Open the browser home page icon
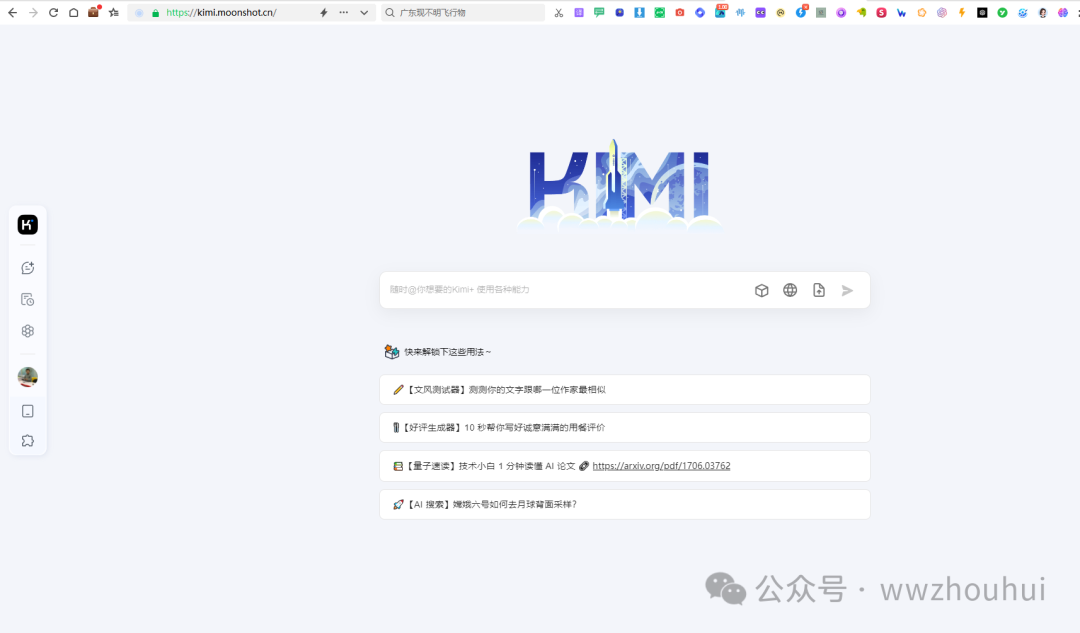Screen dimensions: 1080x633 click(74, 12)
